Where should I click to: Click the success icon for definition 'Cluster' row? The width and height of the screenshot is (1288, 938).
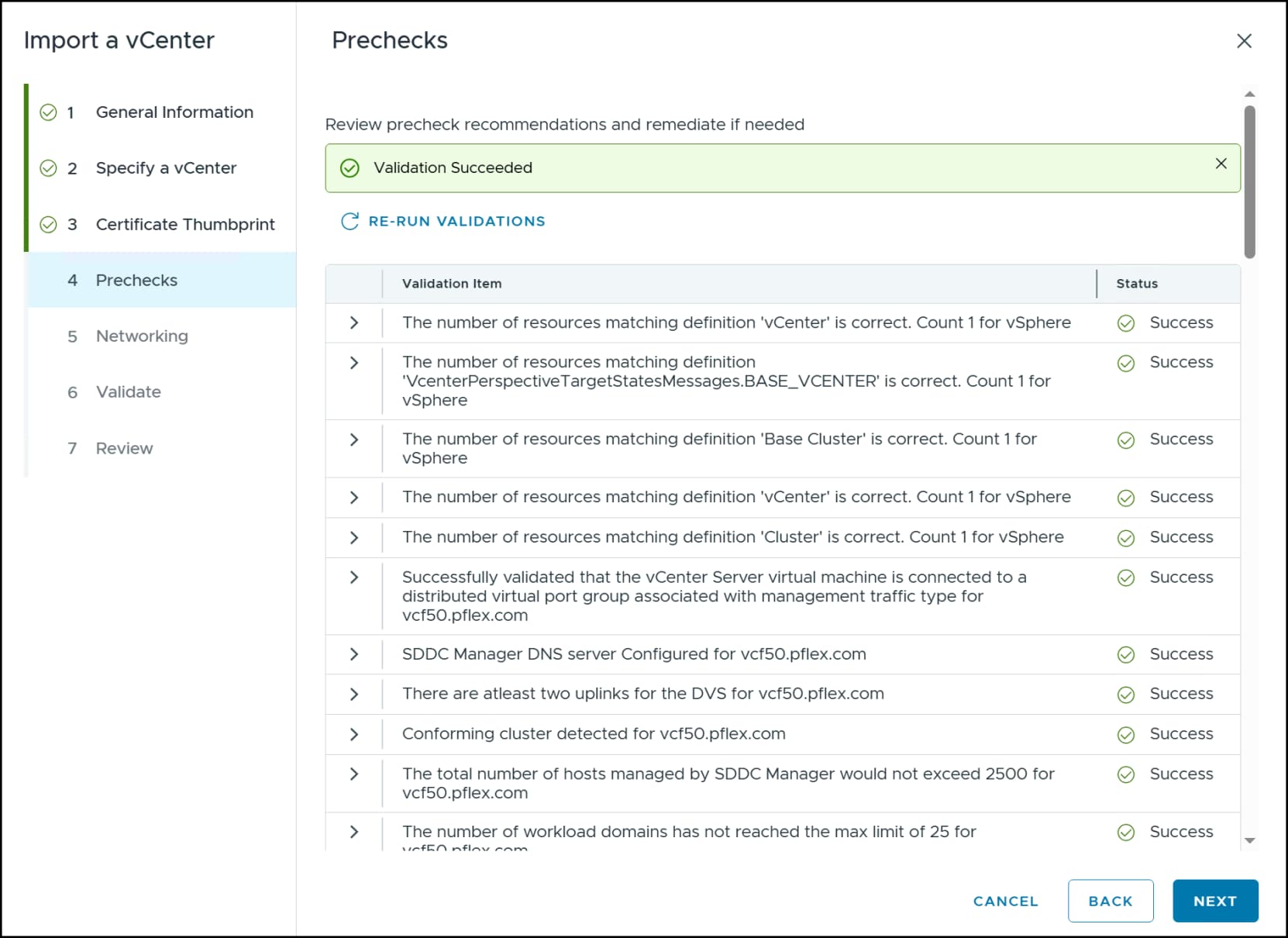click(x=1126, y=538)
